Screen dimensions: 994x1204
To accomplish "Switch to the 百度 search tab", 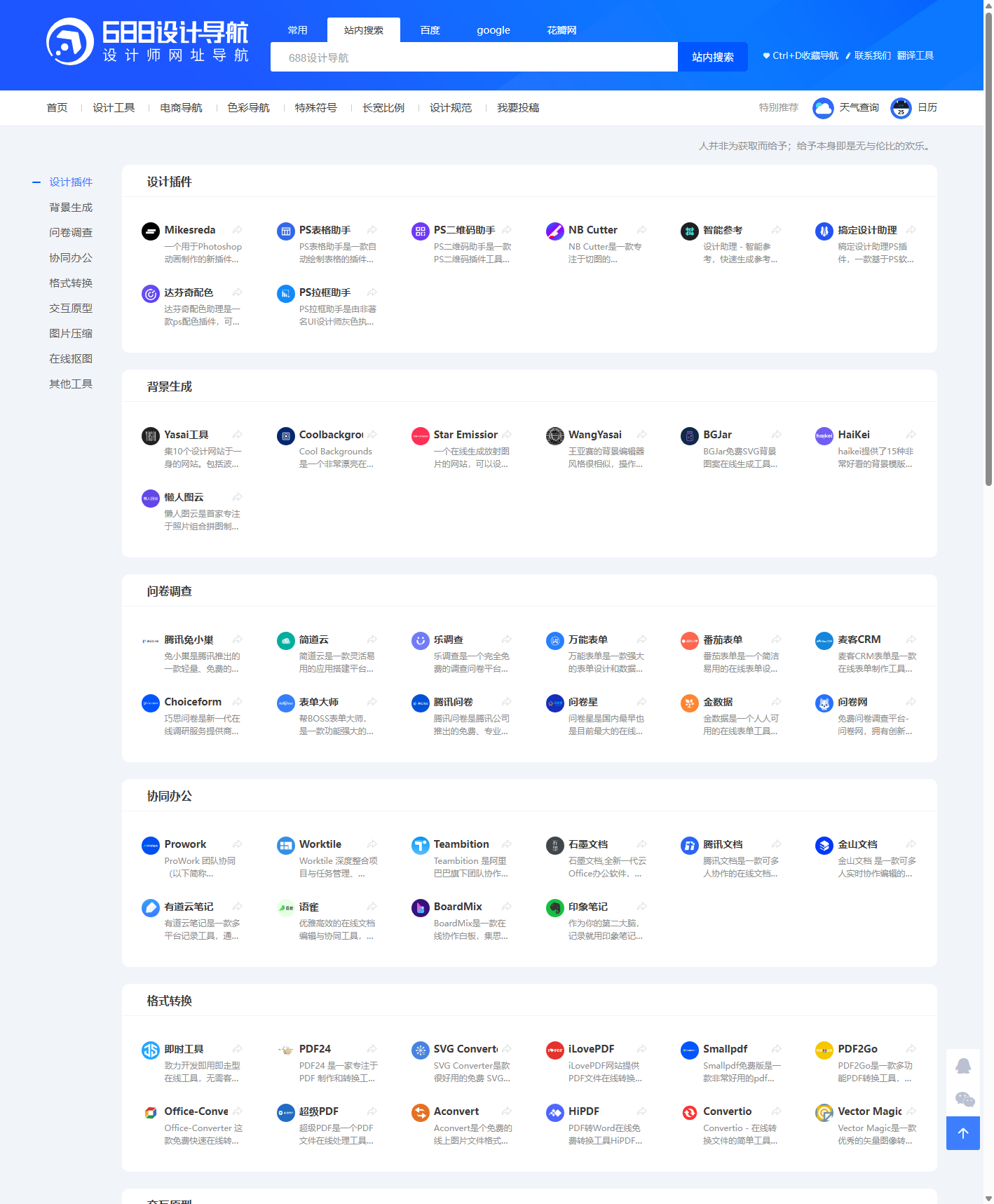I will pyautogui.click(x=430, y=30).
